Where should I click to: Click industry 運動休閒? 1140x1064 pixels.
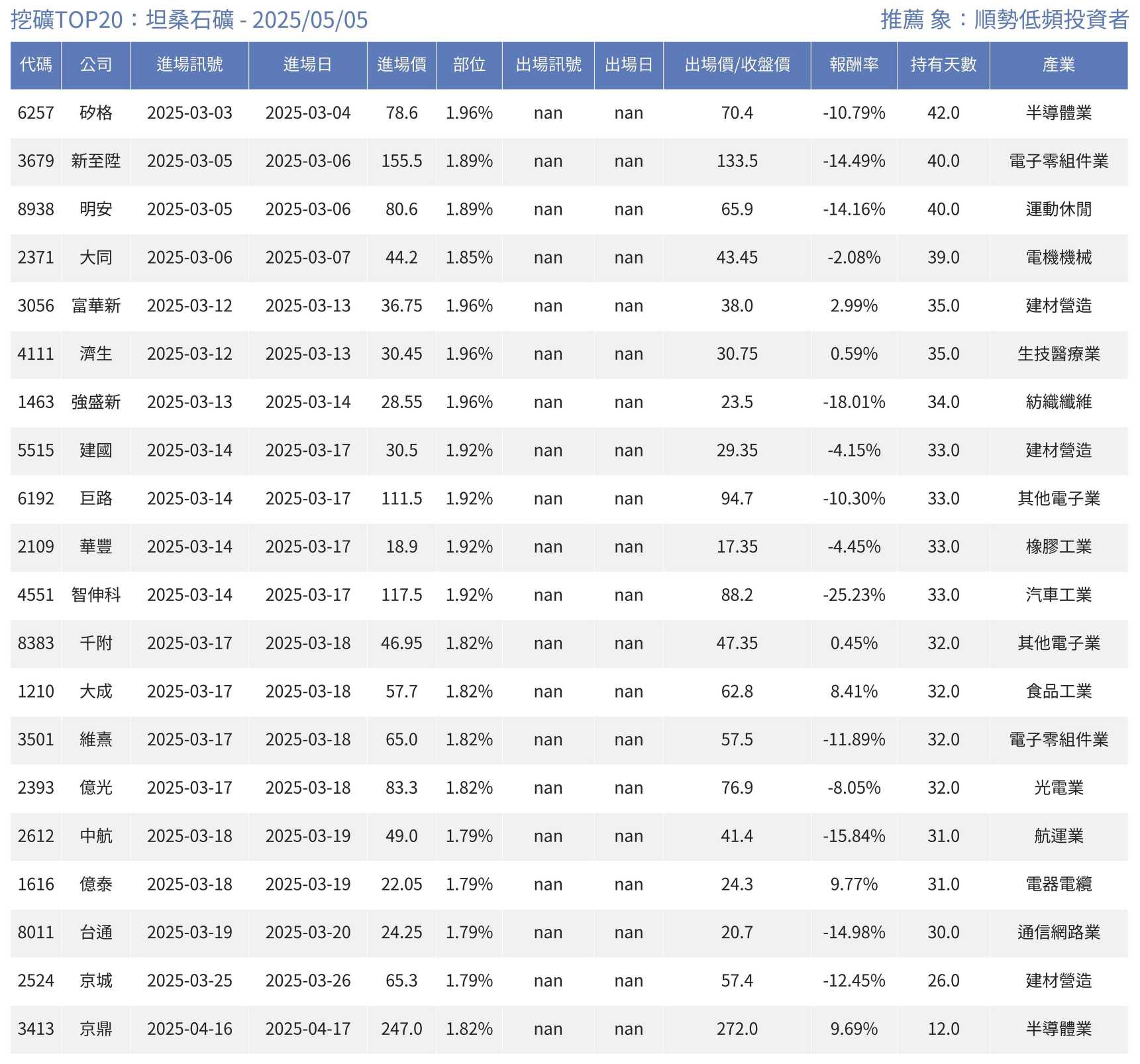click(1059, 210)
